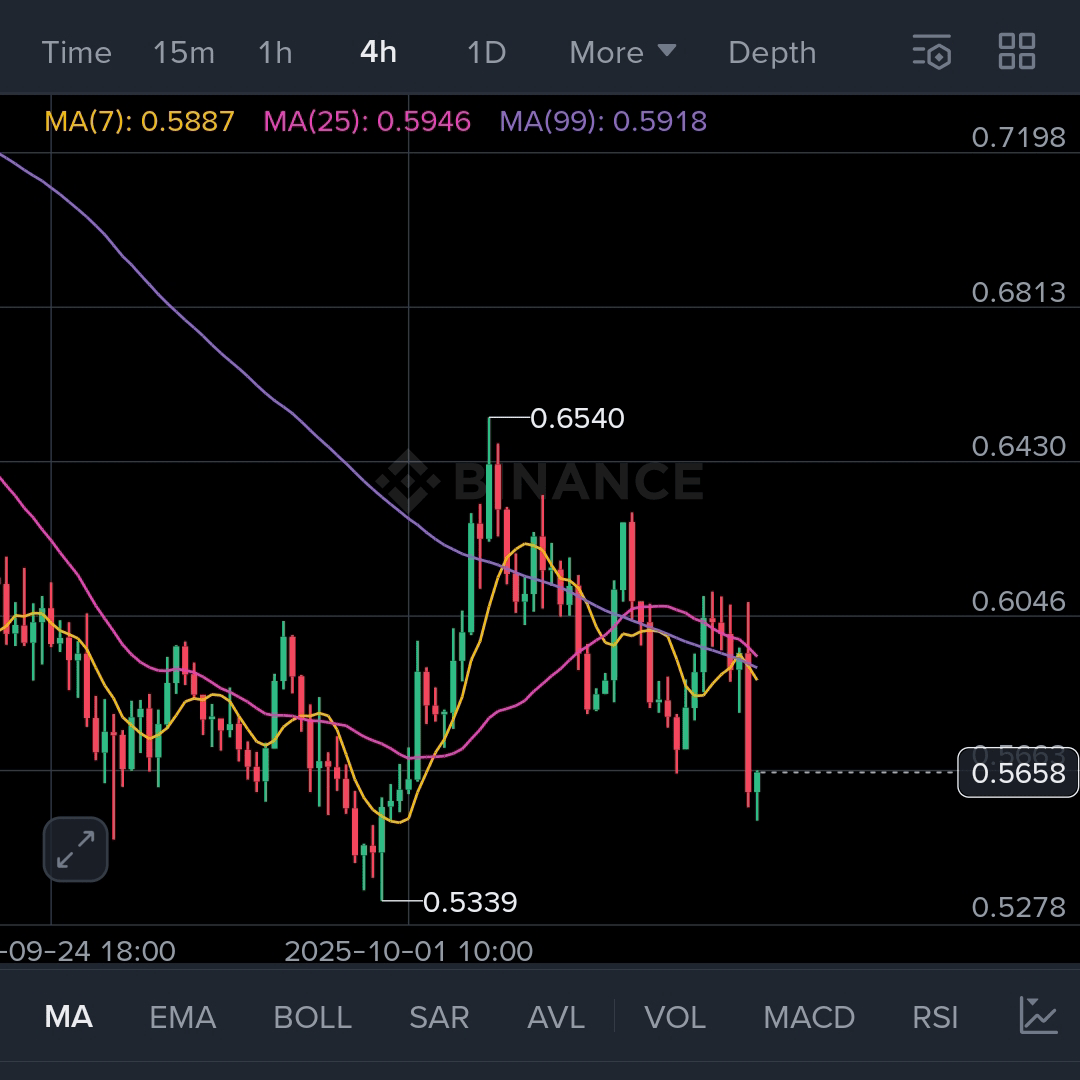1080x1080 pixels.
Task: Toggle the EMA indicator
Action: [183, 1017]
